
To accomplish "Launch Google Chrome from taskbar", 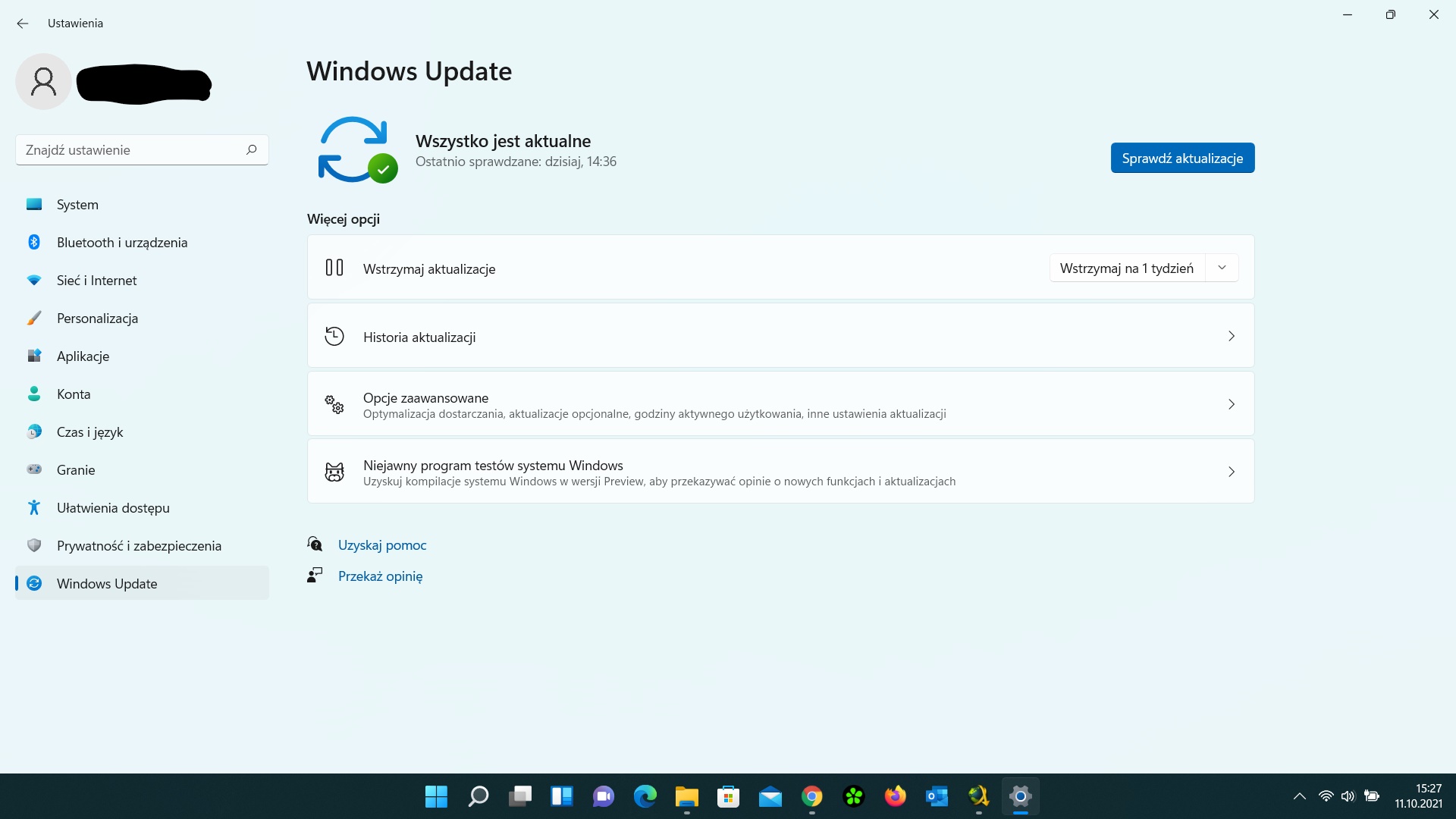I will click(812, 796).
